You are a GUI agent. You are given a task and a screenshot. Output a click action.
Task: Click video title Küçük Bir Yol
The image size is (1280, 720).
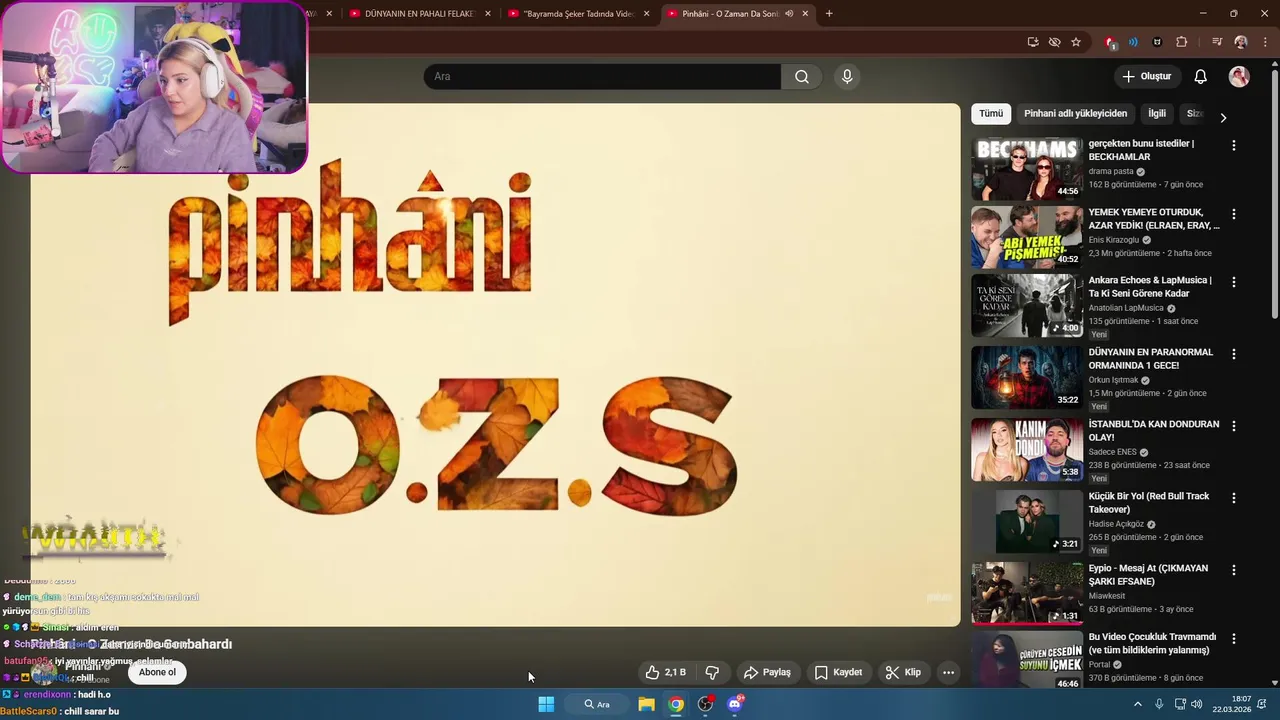(x=1149, y=503)
